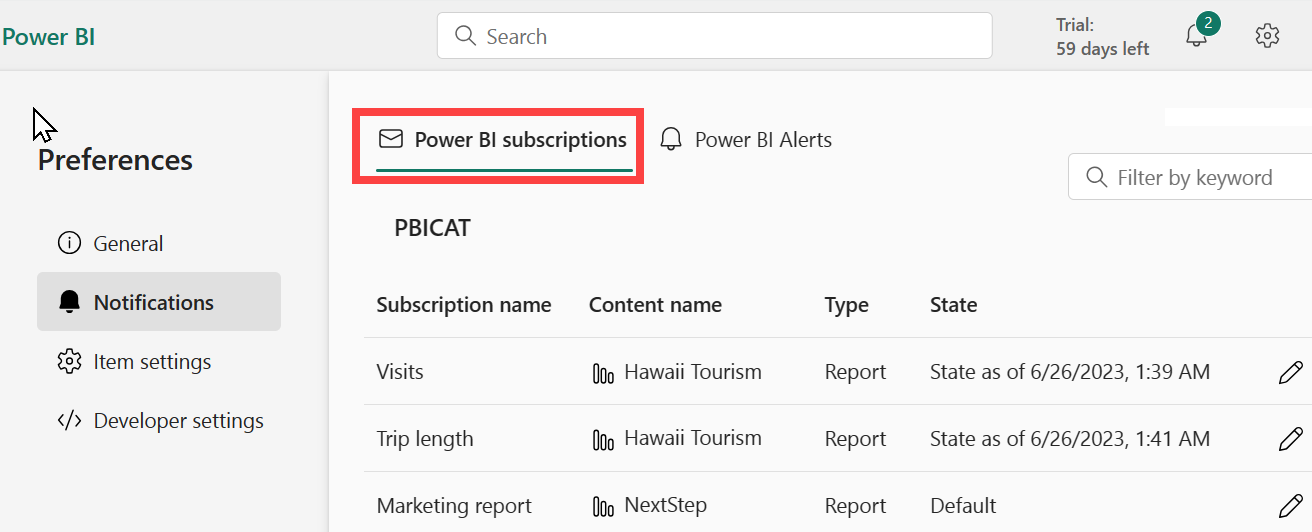Edit the Visits subscription with the pencil
Viewport: 1312px width, 532px height.
point(1290,373)
